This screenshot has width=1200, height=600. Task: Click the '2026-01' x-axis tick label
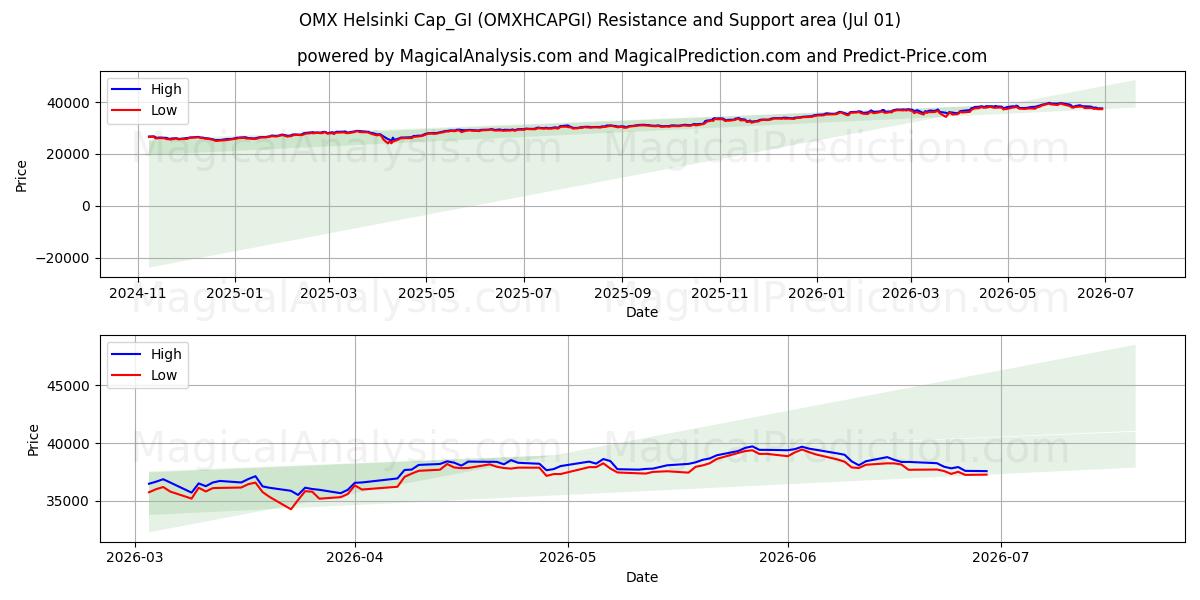point(817,295)
